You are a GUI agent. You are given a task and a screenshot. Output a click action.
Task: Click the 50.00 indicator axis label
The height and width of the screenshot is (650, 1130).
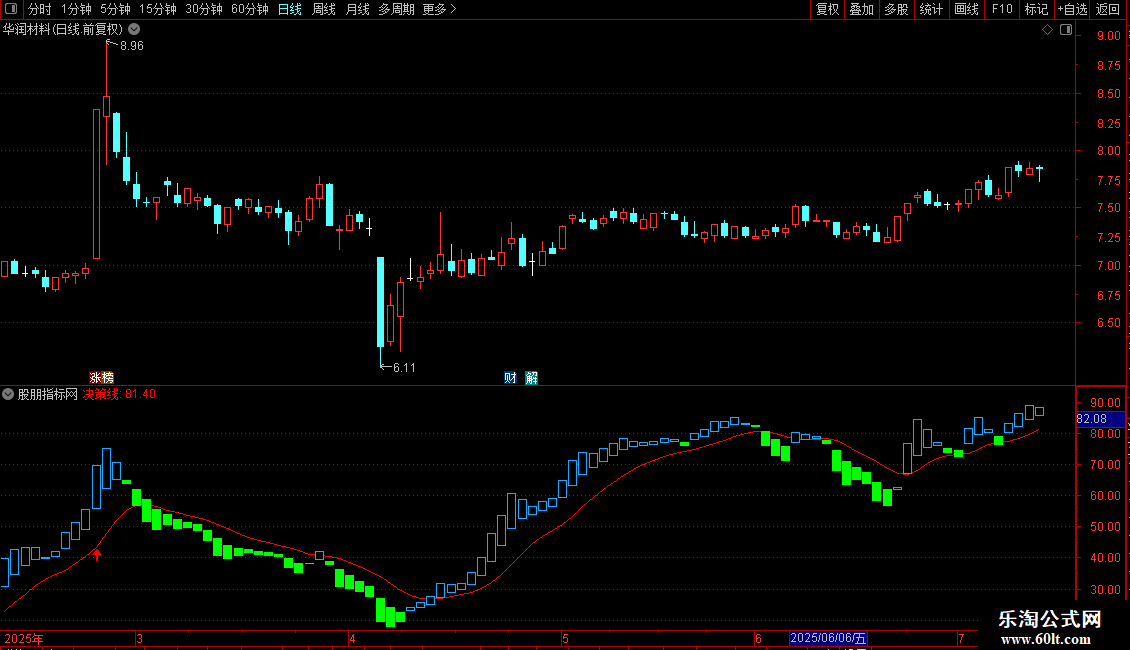1105,527
